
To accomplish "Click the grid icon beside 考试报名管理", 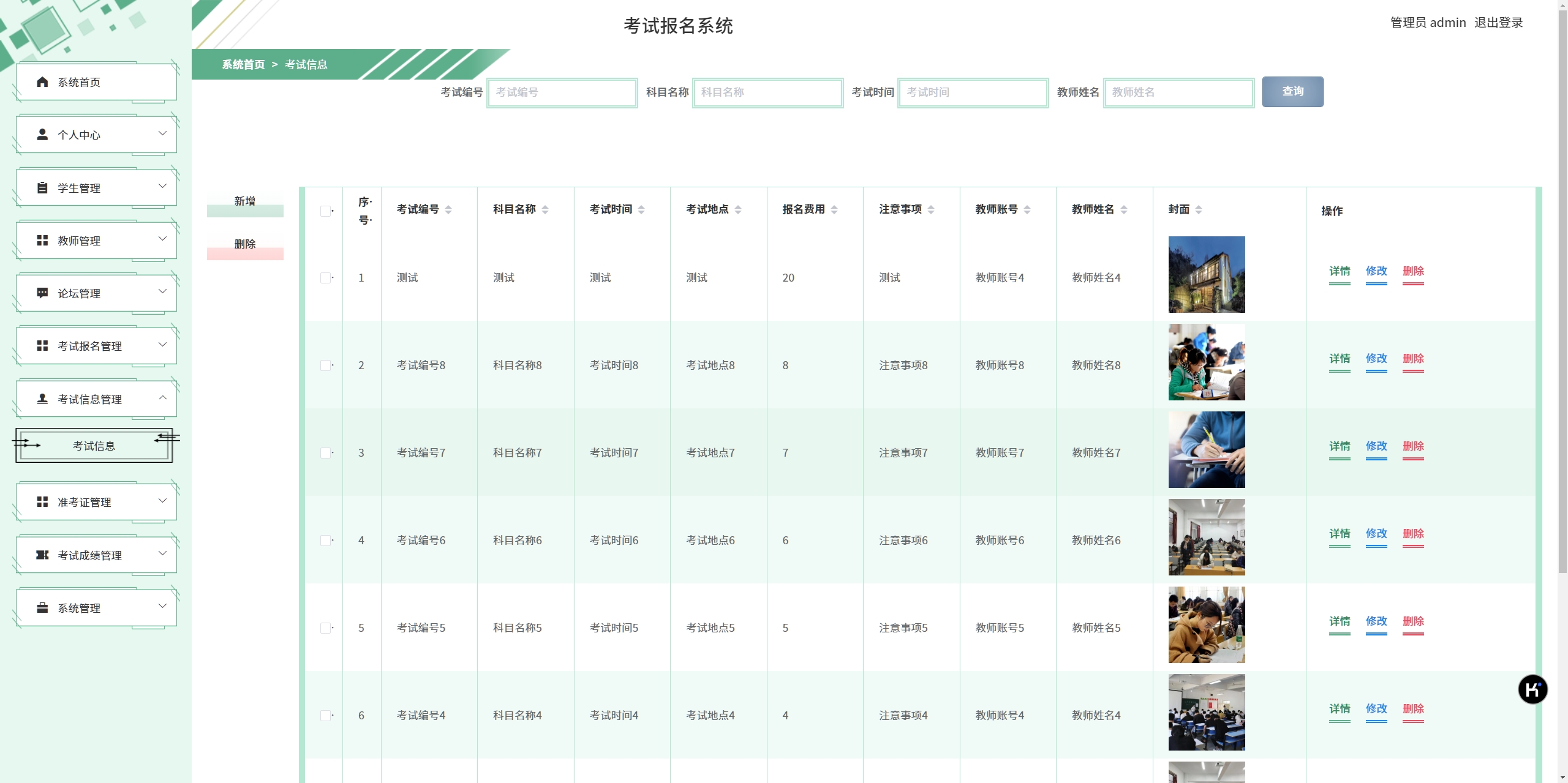I will [x=42, y=346].
